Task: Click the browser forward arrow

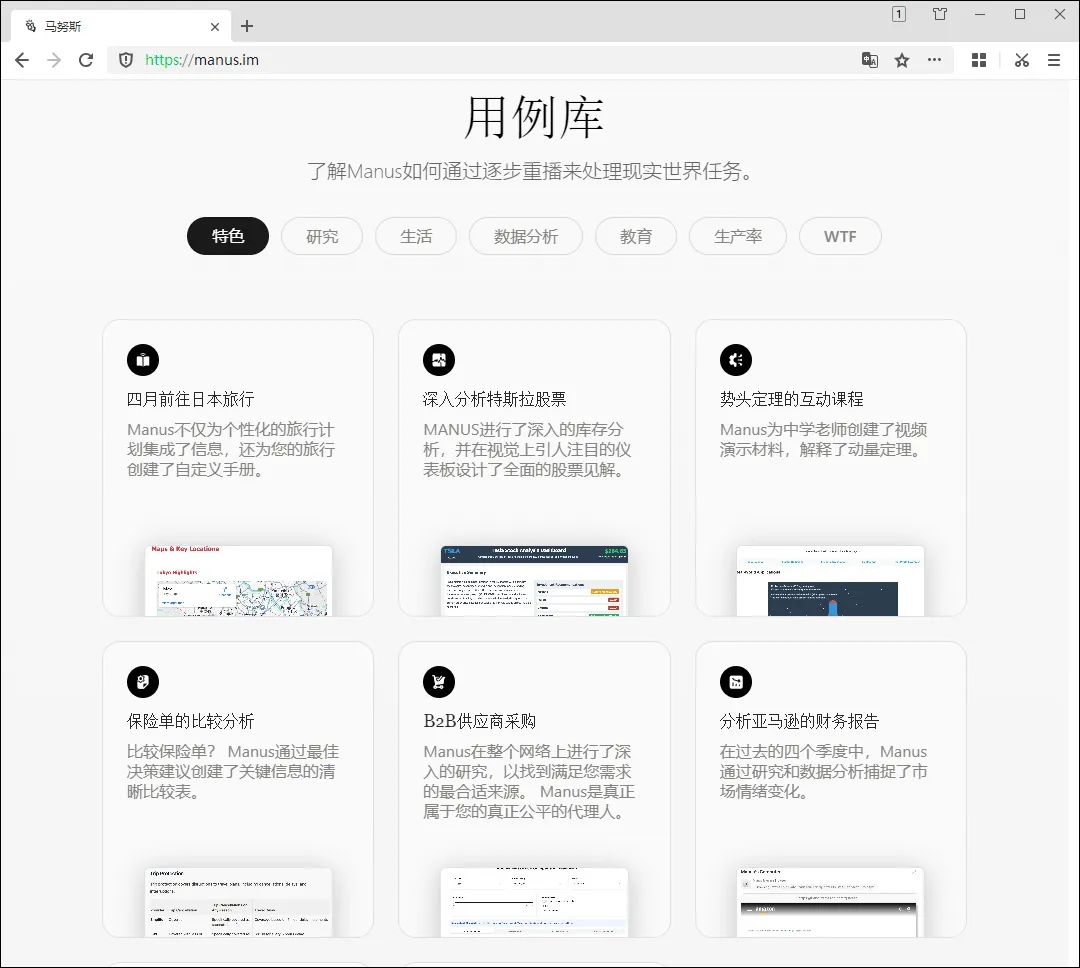Action: tap(54, 60)
